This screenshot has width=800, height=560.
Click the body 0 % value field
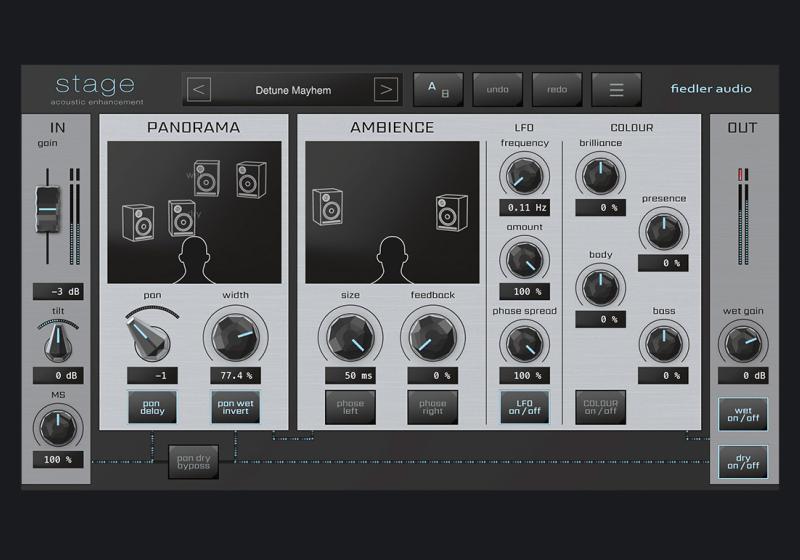601,319
